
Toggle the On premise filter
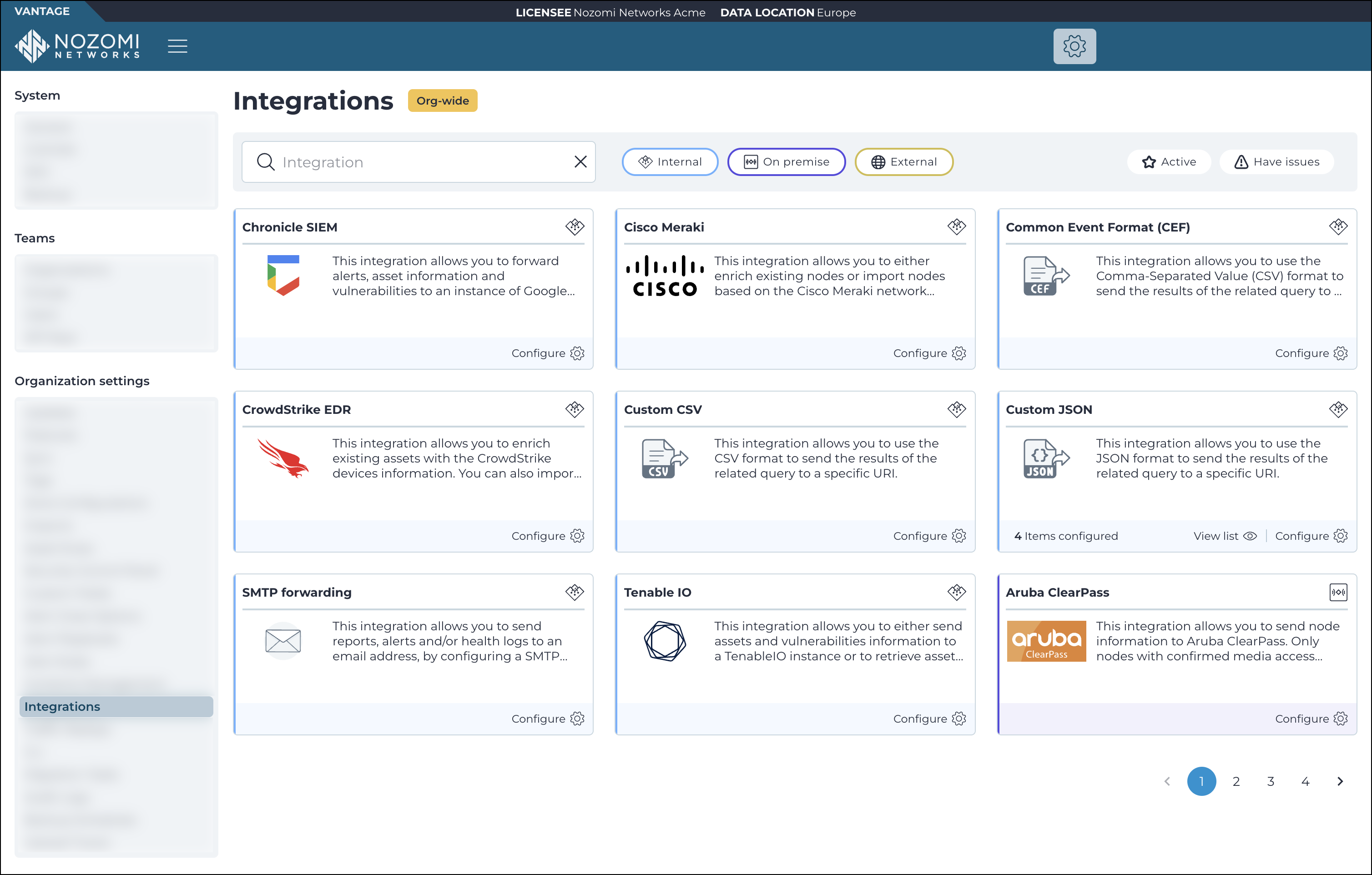[786, 162]
